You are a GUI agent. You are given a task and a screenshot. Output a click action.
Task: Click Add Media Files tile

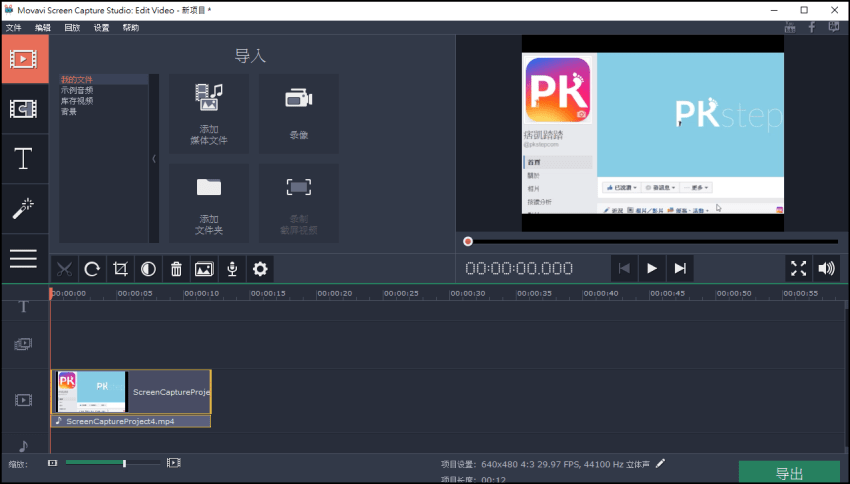(x=209, y=114)
